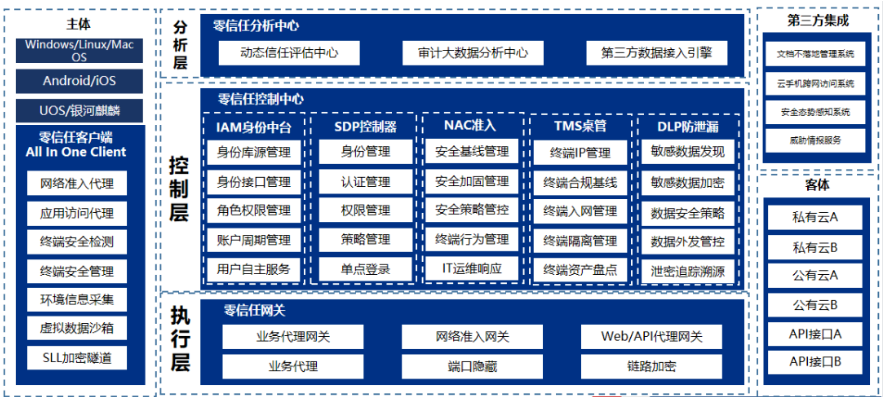Click the 动态信任评估中心 box
This screenshot has height=397, width=885.
289,53
